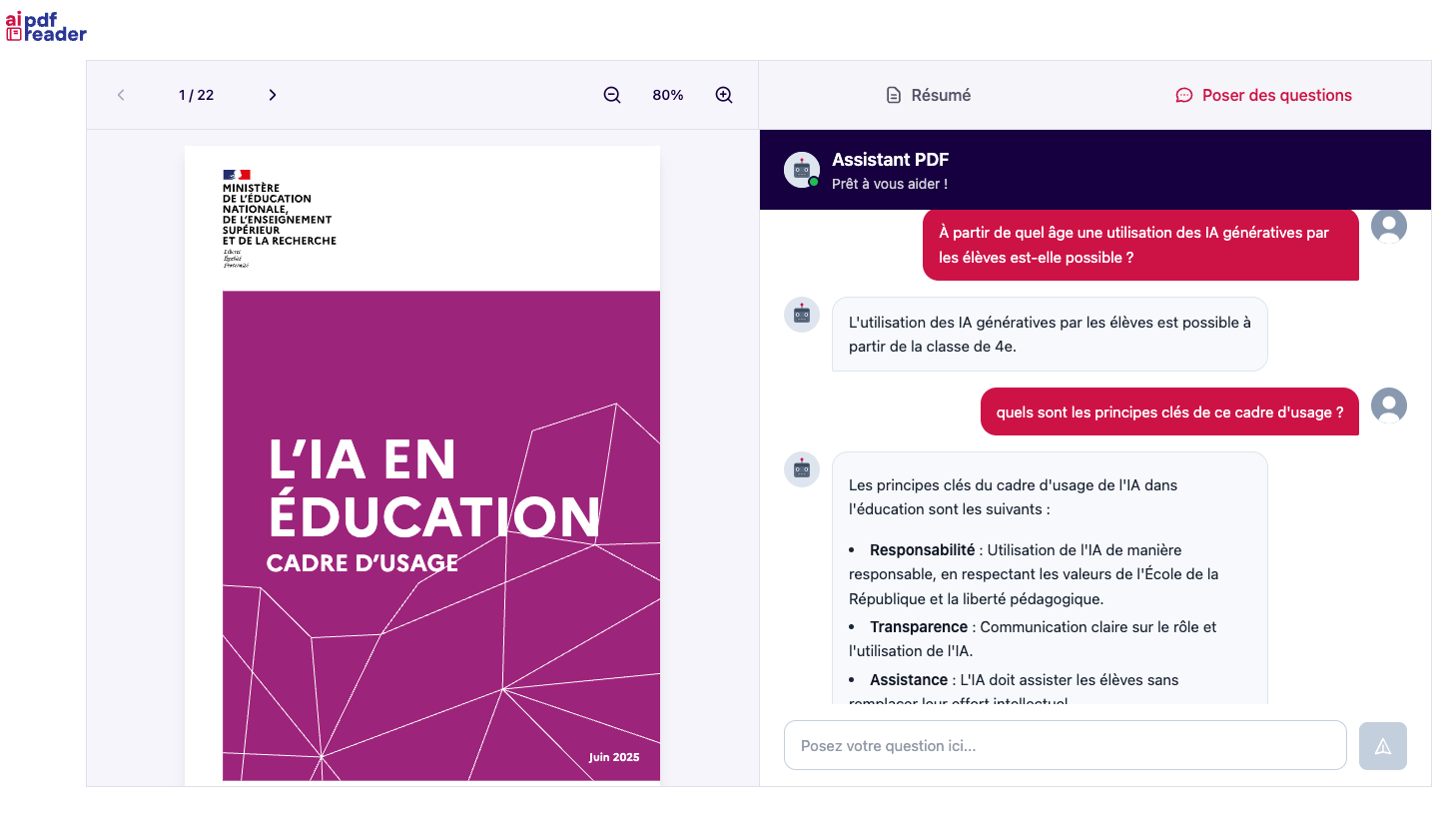Click the user avatar beside the age question
This screenshot has height=816, width=1456.
(x=1388, y=227)
